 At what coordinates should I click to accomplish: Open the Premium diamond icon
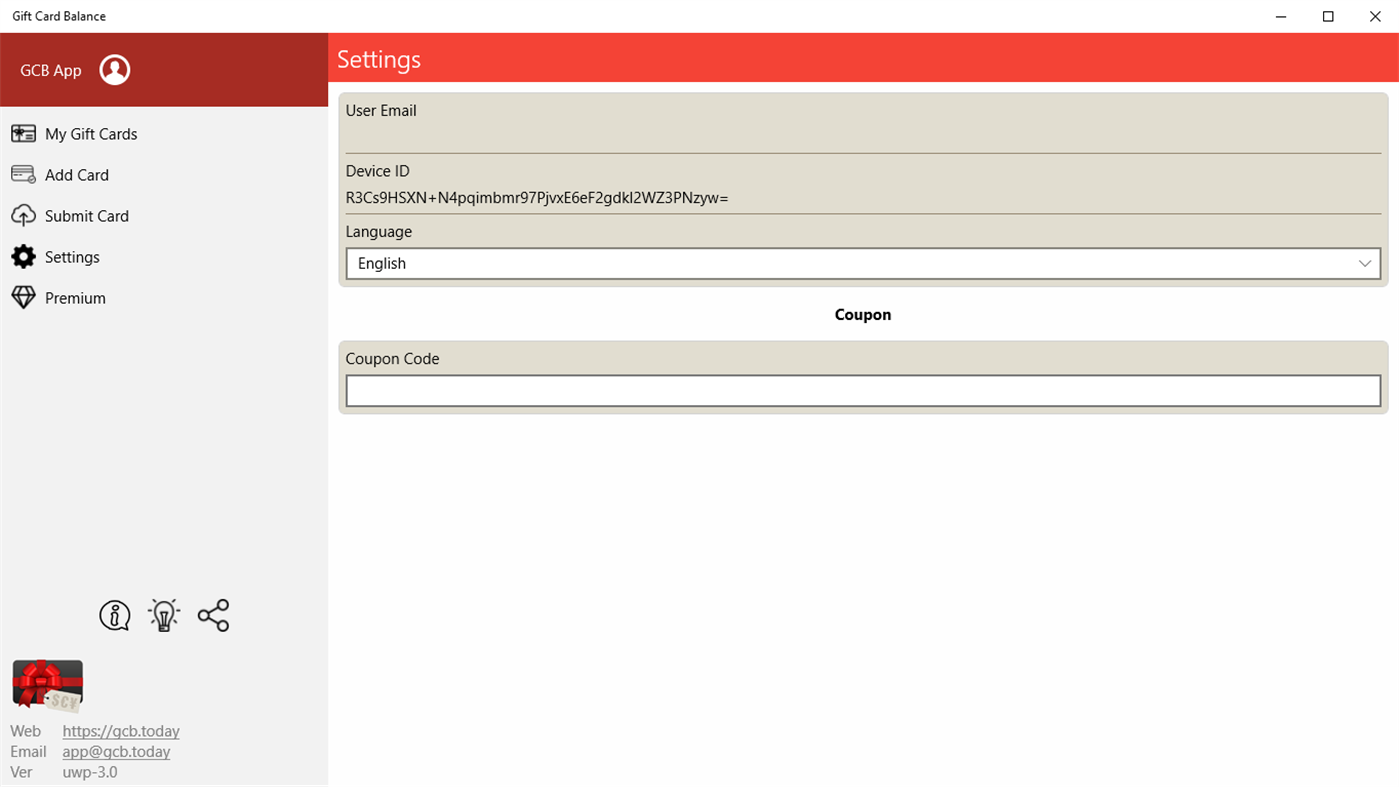point(22,297)
